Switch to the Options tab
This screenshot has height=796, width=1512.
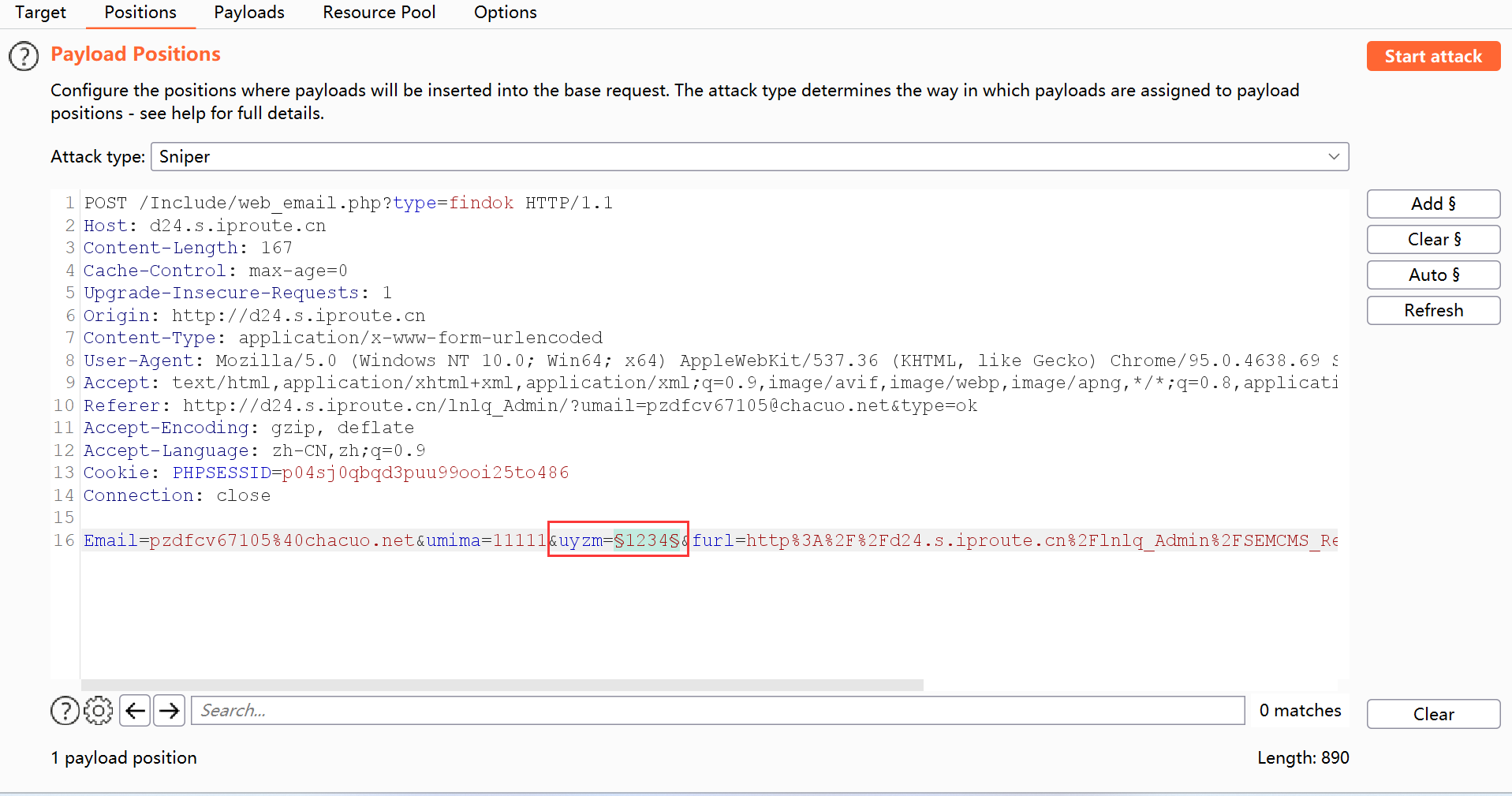(x=505, y=13)
